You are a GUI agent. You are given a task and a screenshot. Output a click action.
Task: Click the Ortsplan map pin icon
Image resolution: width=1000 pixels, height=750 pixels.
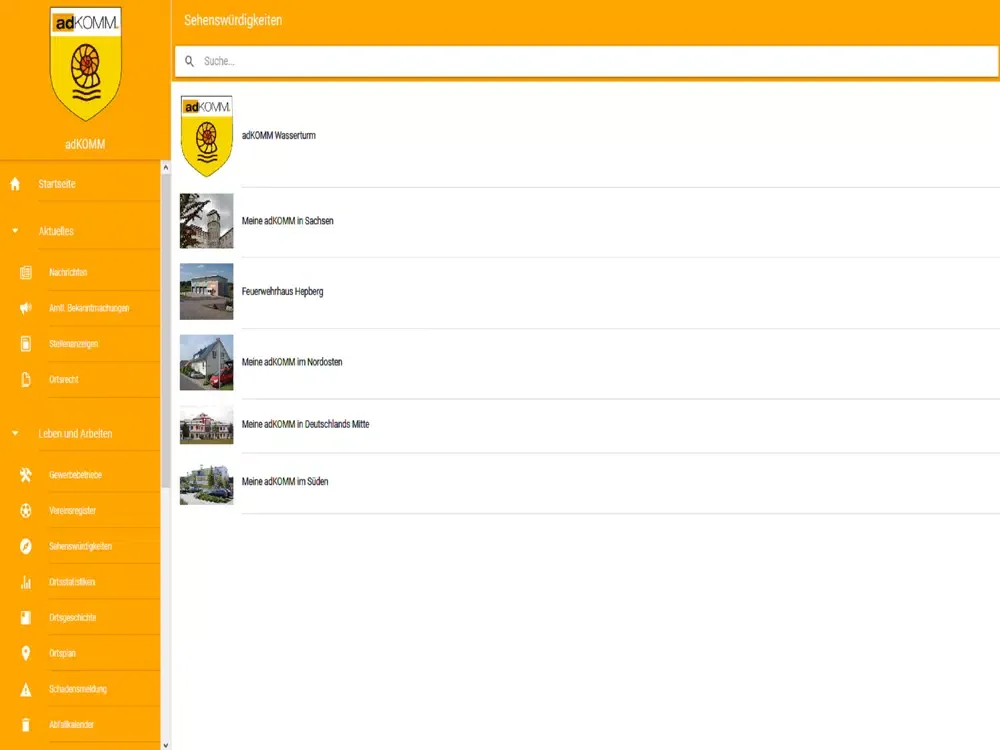[x=26, y=654]
